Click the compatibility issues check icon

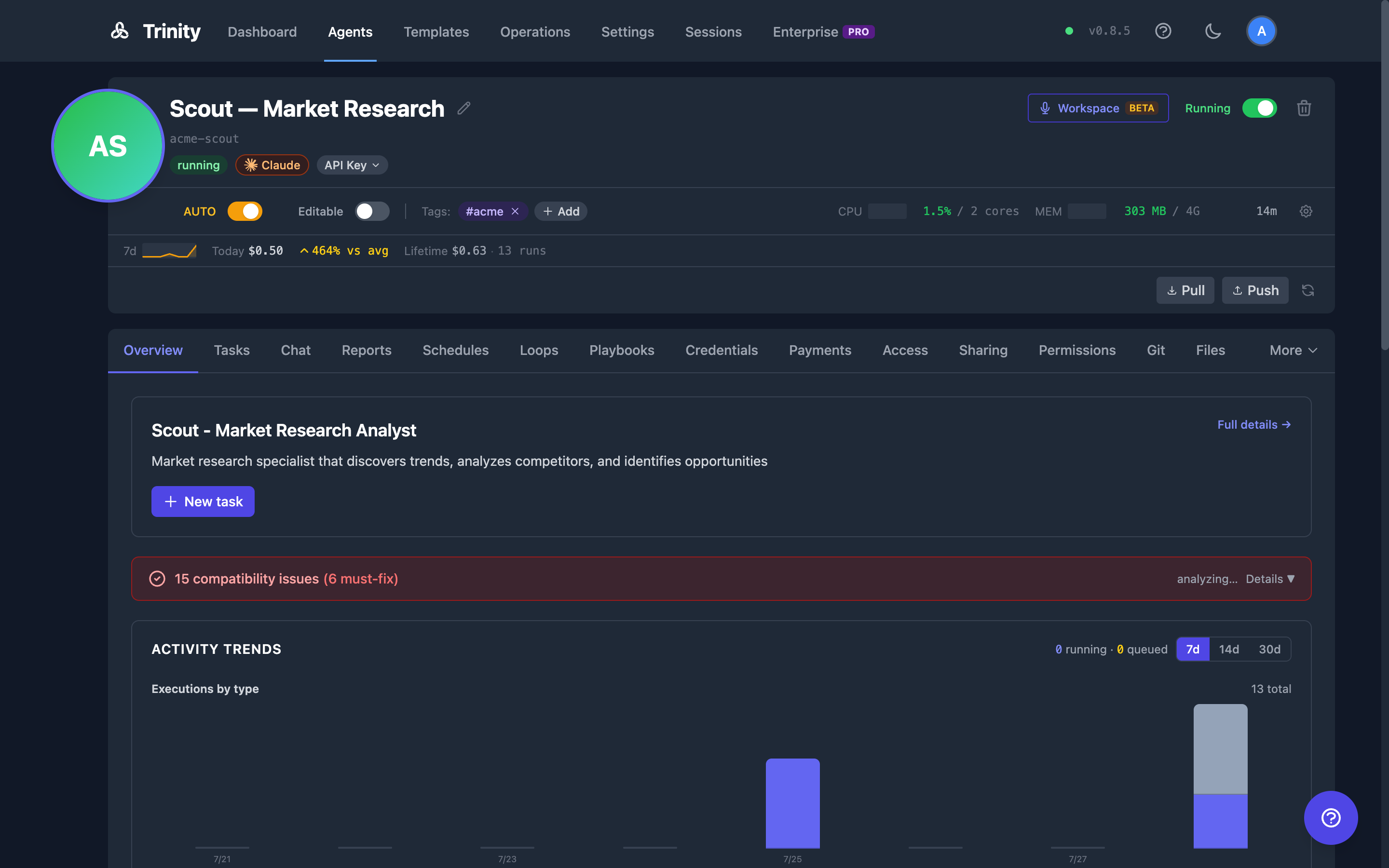pos(157,579)
